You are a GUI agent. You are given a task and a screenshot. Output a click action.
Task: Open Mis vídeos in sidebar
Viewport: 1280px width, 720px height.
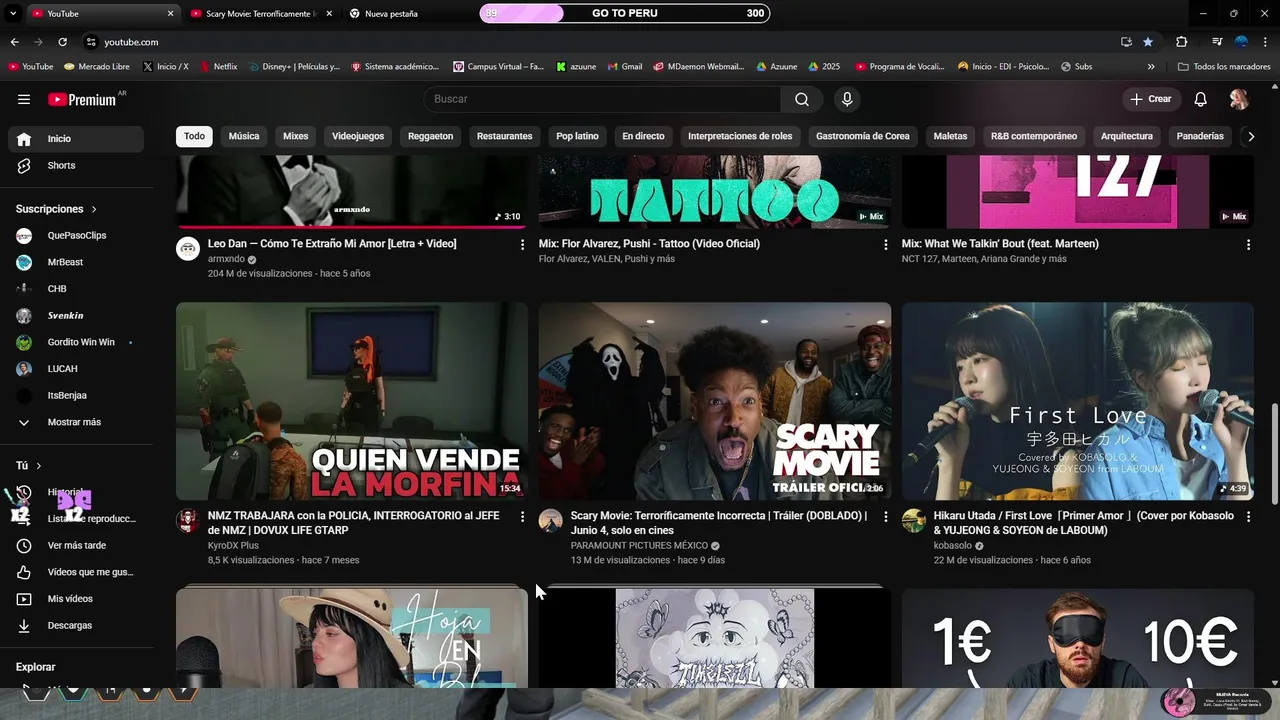click(76, 598)
